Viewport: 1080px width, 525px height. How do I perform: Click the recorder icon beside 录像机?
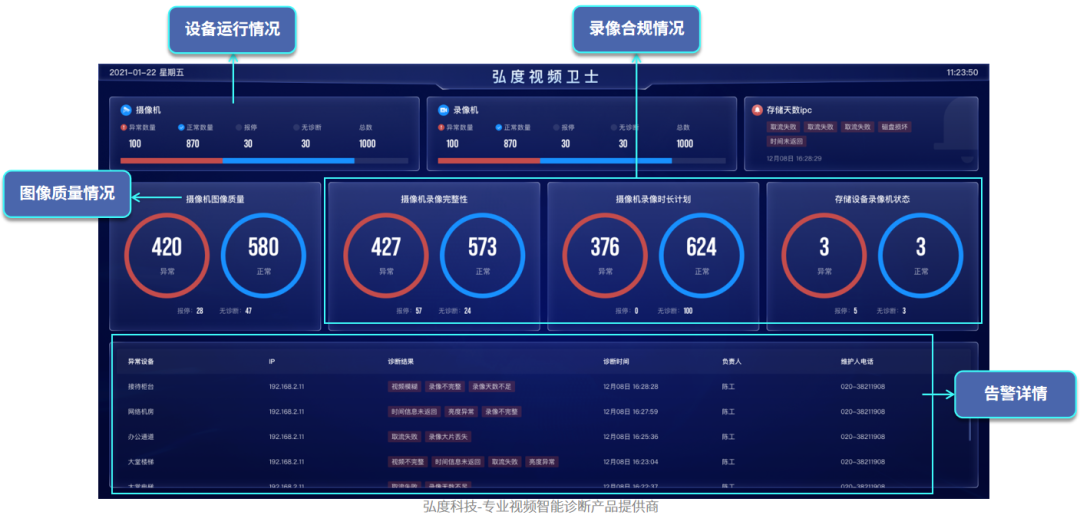pos(444,110)
